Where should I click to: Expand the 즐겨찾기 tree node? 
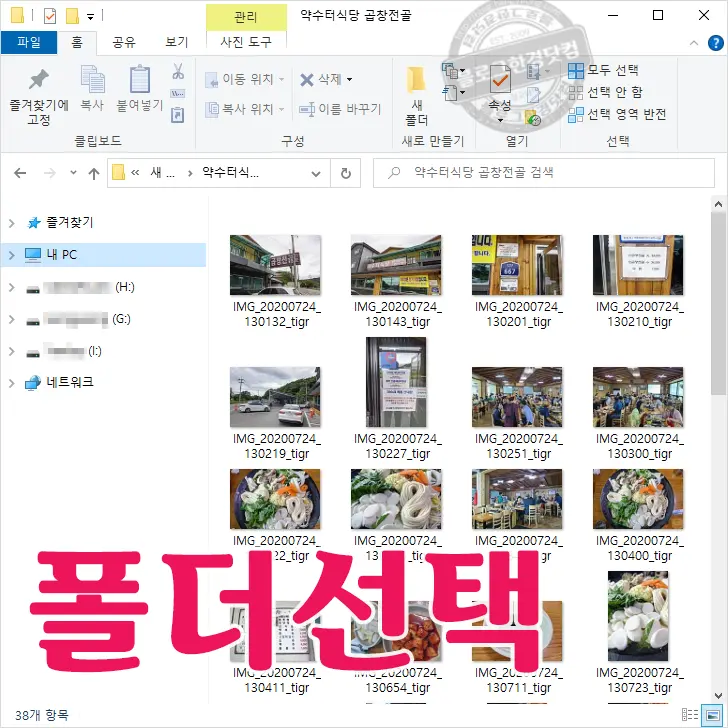coord(12,223)
